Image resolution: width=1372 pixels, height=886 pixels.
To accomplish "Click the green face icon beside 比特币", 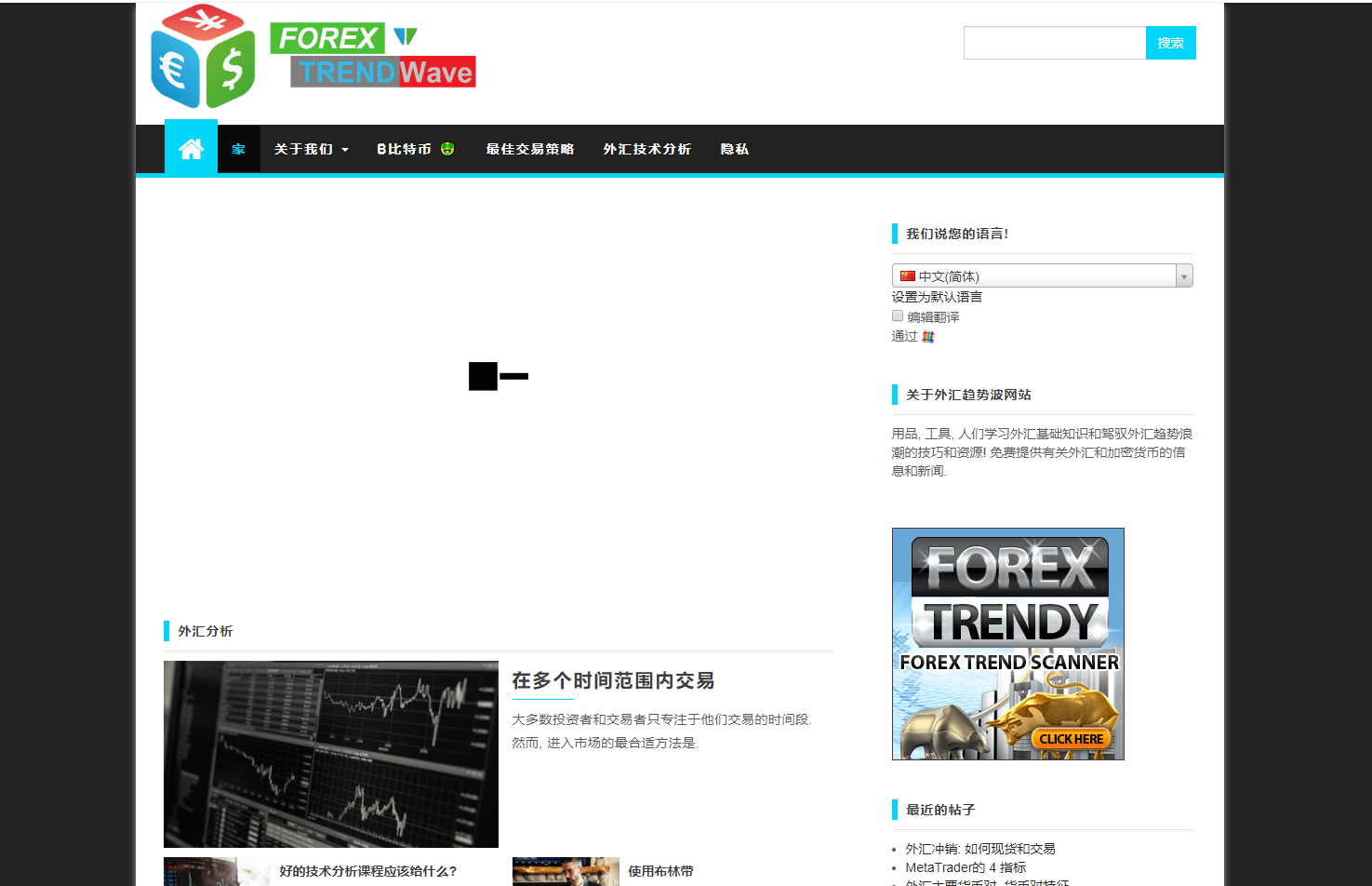I will click(x=447, y=149).
